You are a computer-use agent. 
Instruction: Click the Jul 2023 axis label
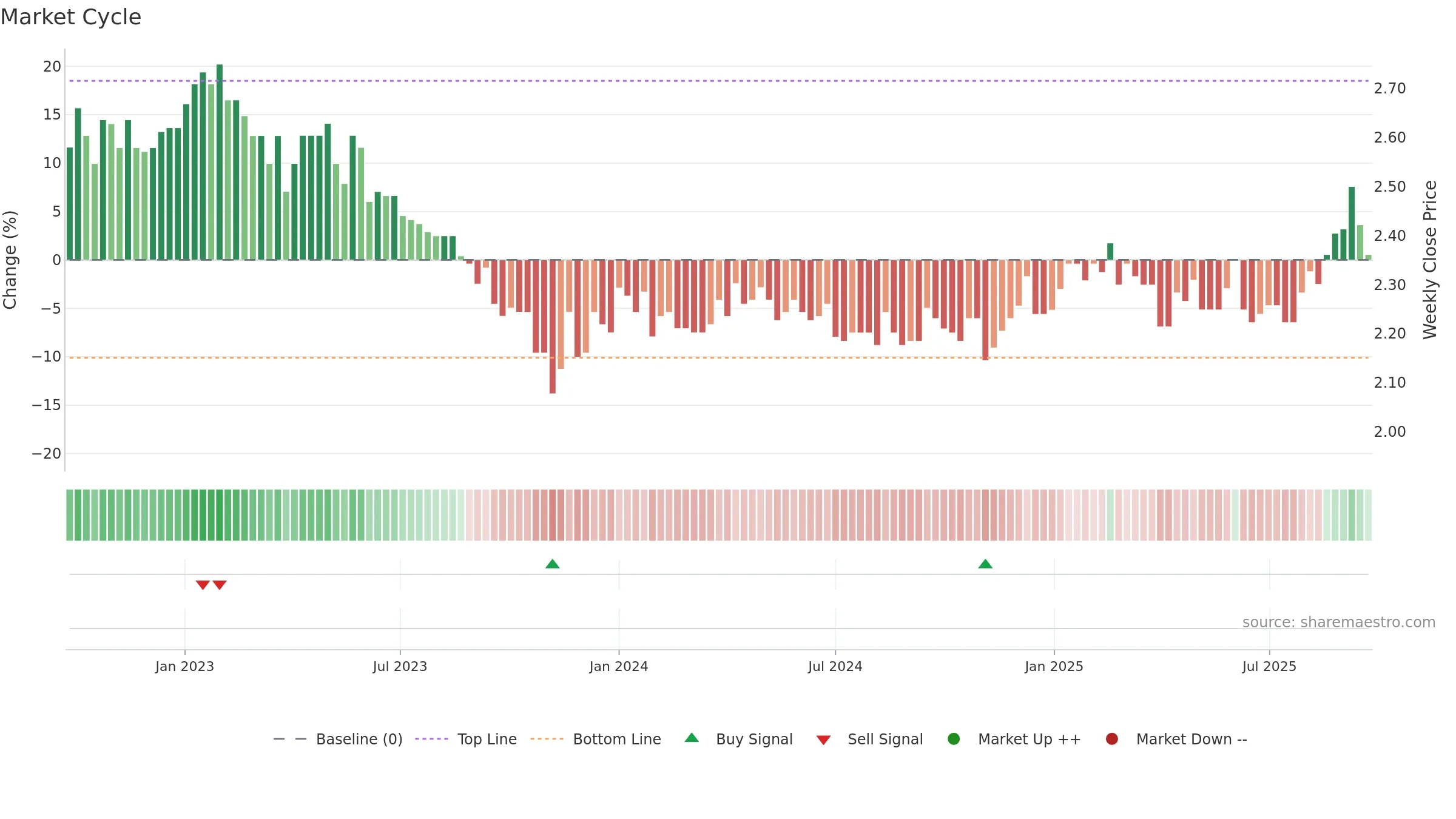[x=400, y=666]
